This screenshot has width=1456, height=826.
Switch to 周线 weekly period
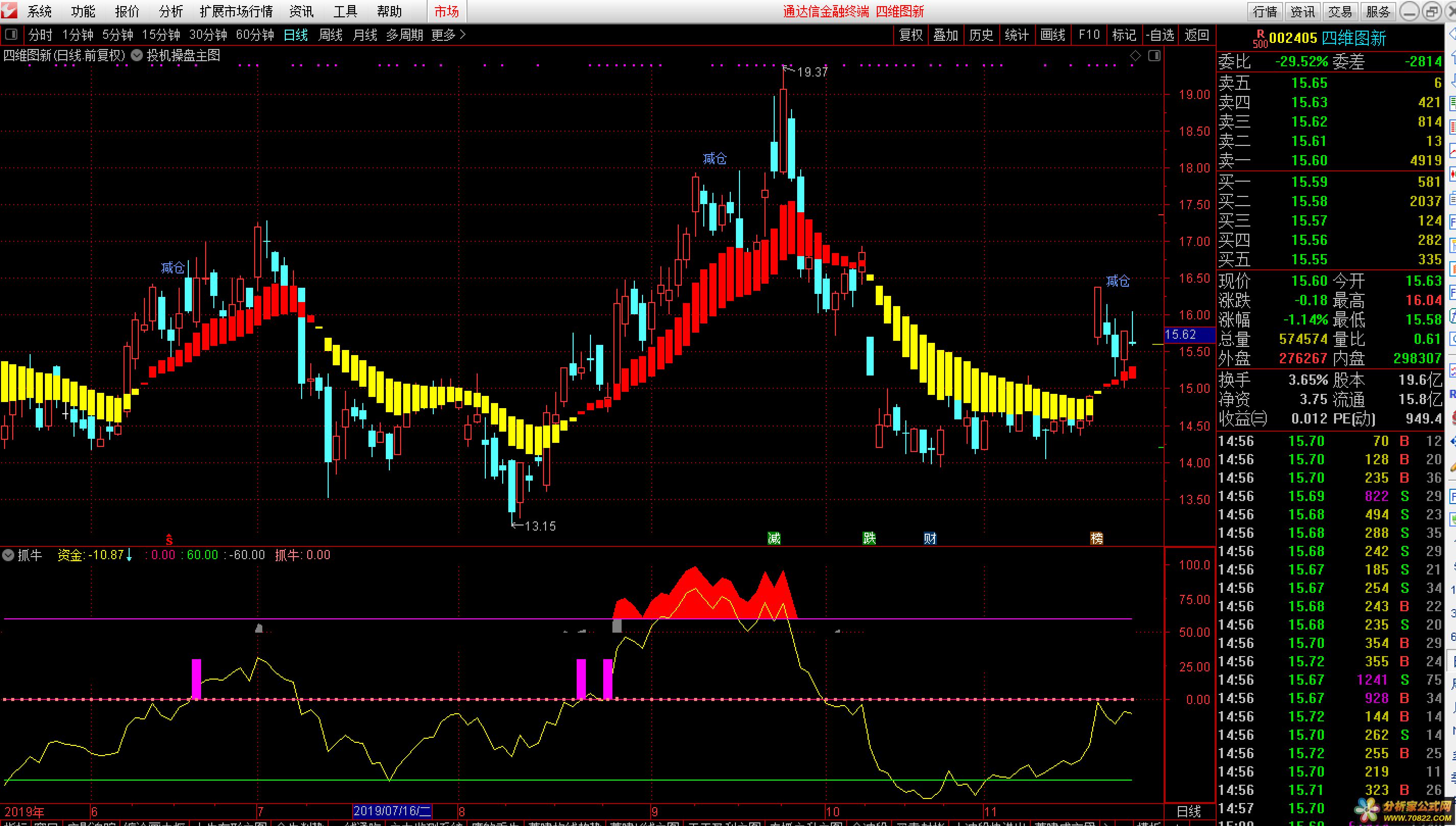click(x=330, y=35)
